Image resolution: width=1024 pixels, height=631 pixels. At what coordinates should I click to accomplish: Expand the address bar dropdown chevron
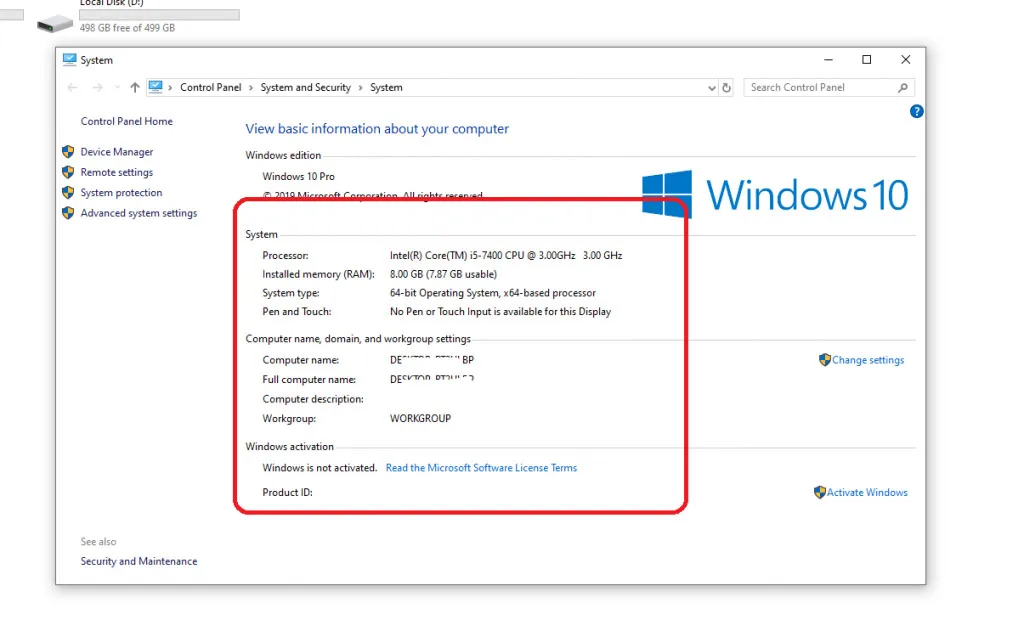click(x=710, y=88)
